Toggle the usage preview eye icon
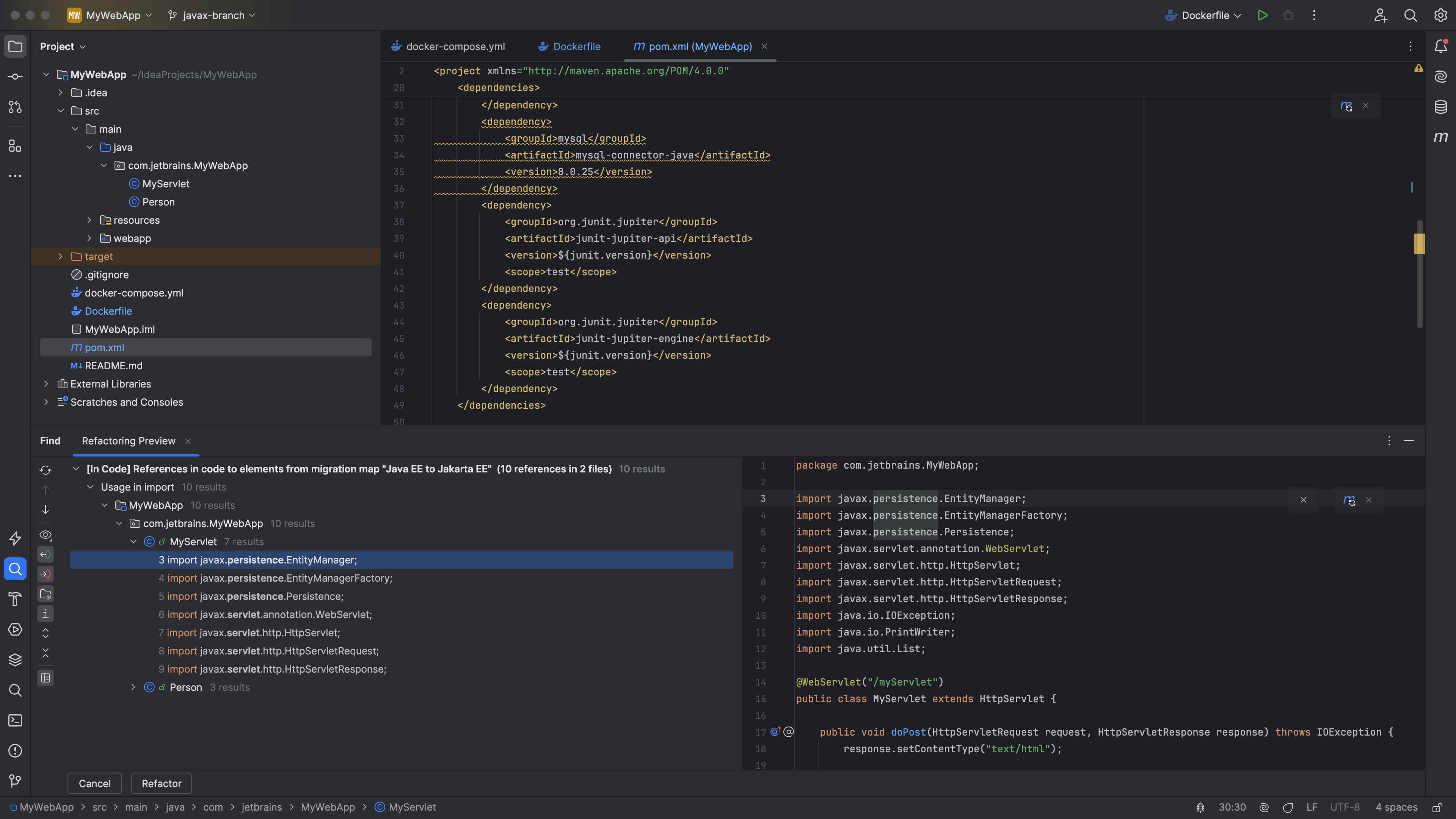This screenshot has width=1456, height=819. [x=45, y=535]
